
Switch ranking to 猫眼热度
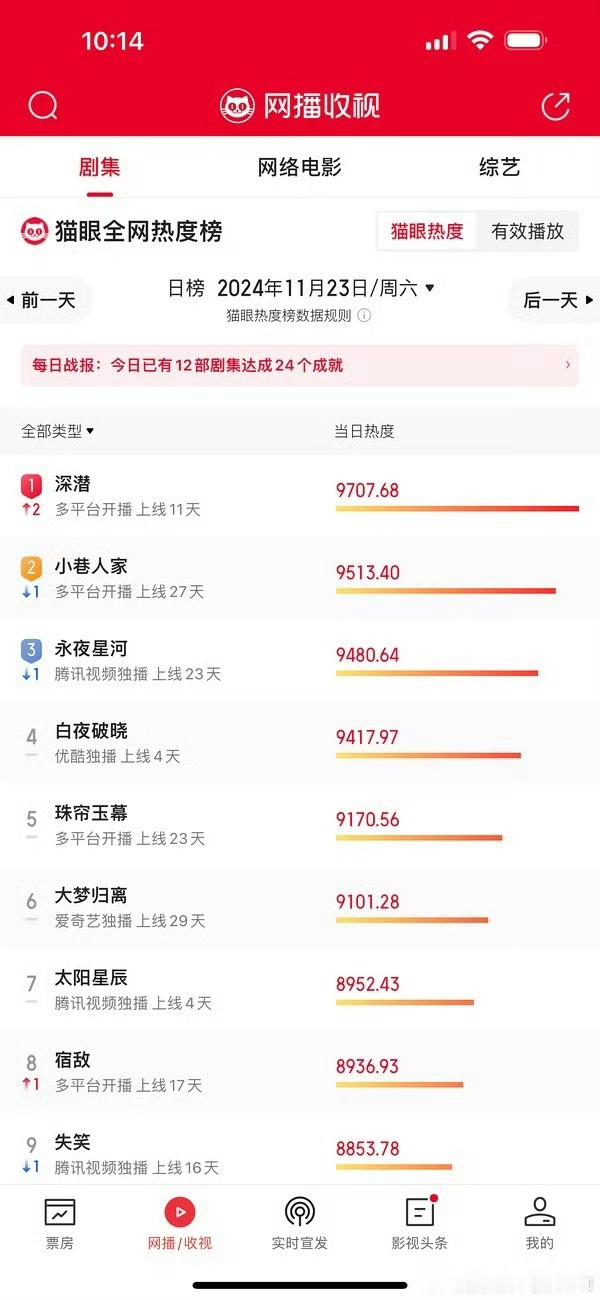coord(427,232)
